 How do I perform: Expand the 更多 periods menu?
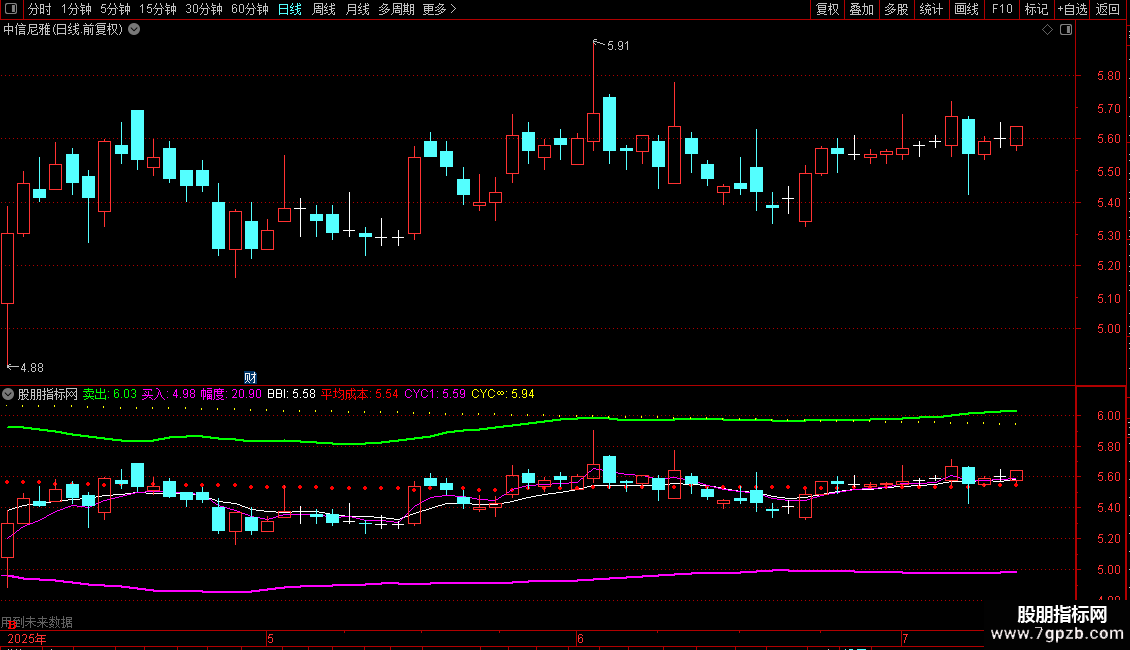(x=440, y=9)
